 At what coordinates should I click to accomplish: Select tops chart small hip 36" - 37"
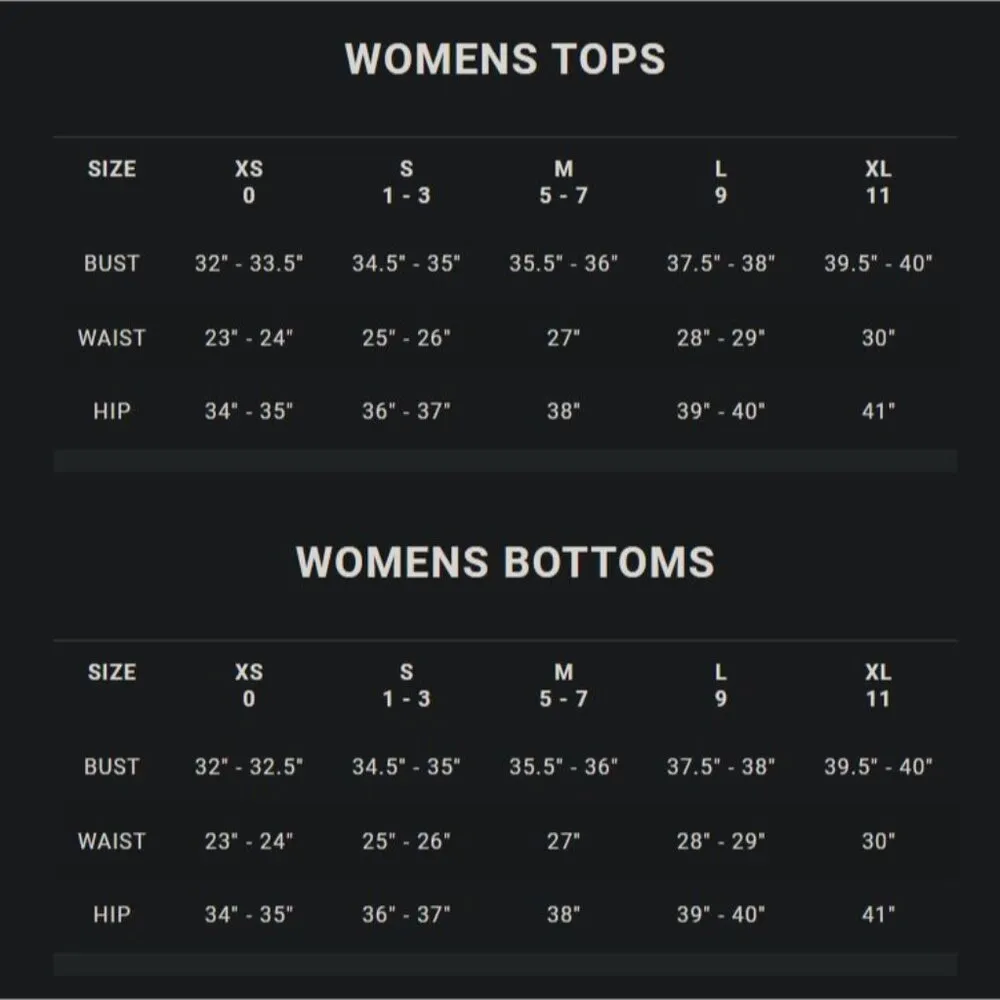coord(406,411)
